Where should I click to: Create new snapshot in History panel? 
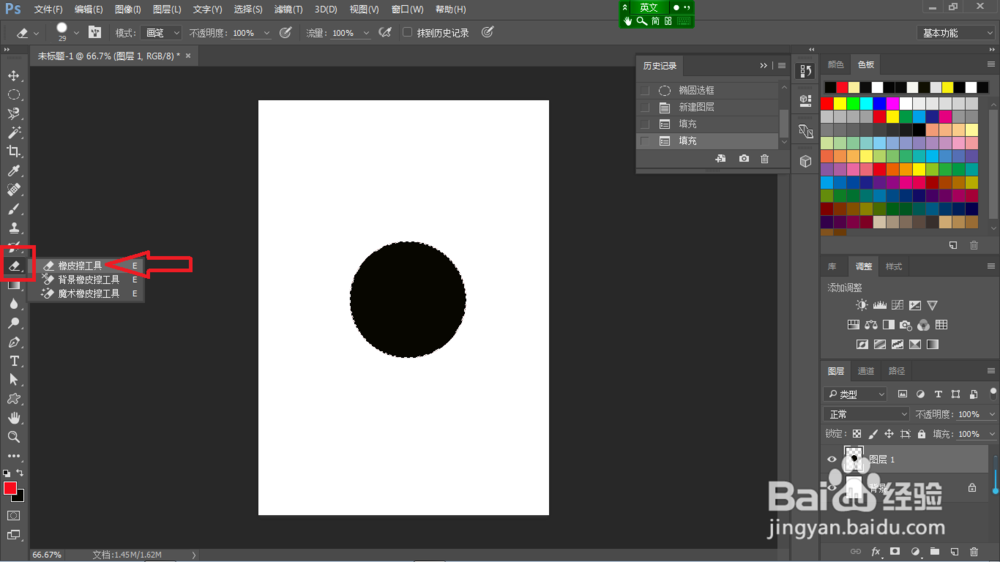(744, 159)
